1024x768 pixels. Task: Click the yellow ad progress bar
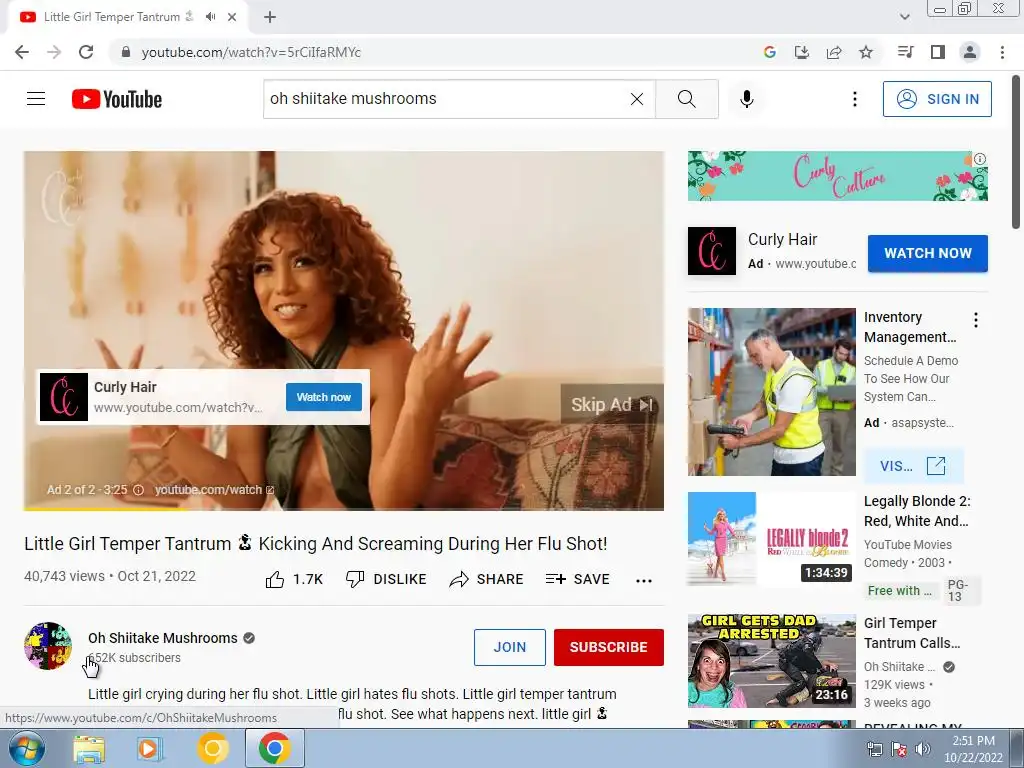point(106,509)
